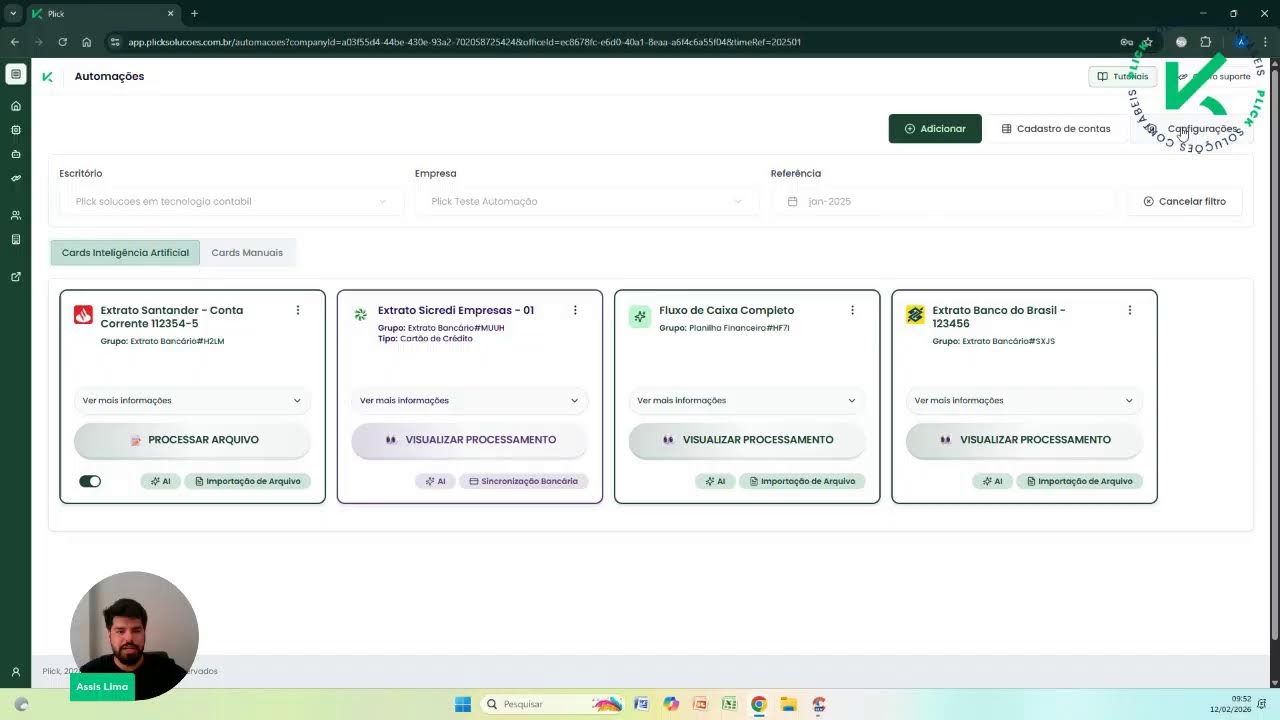Click AI tag on Fluxo de Caixa card
This screenshot has height=720, width=1280.
(715, 481)
